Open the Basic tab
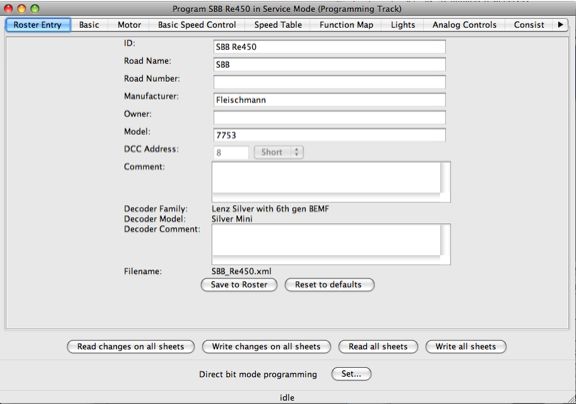The width and height of the screenshot is (576, 404). point(89,25)
